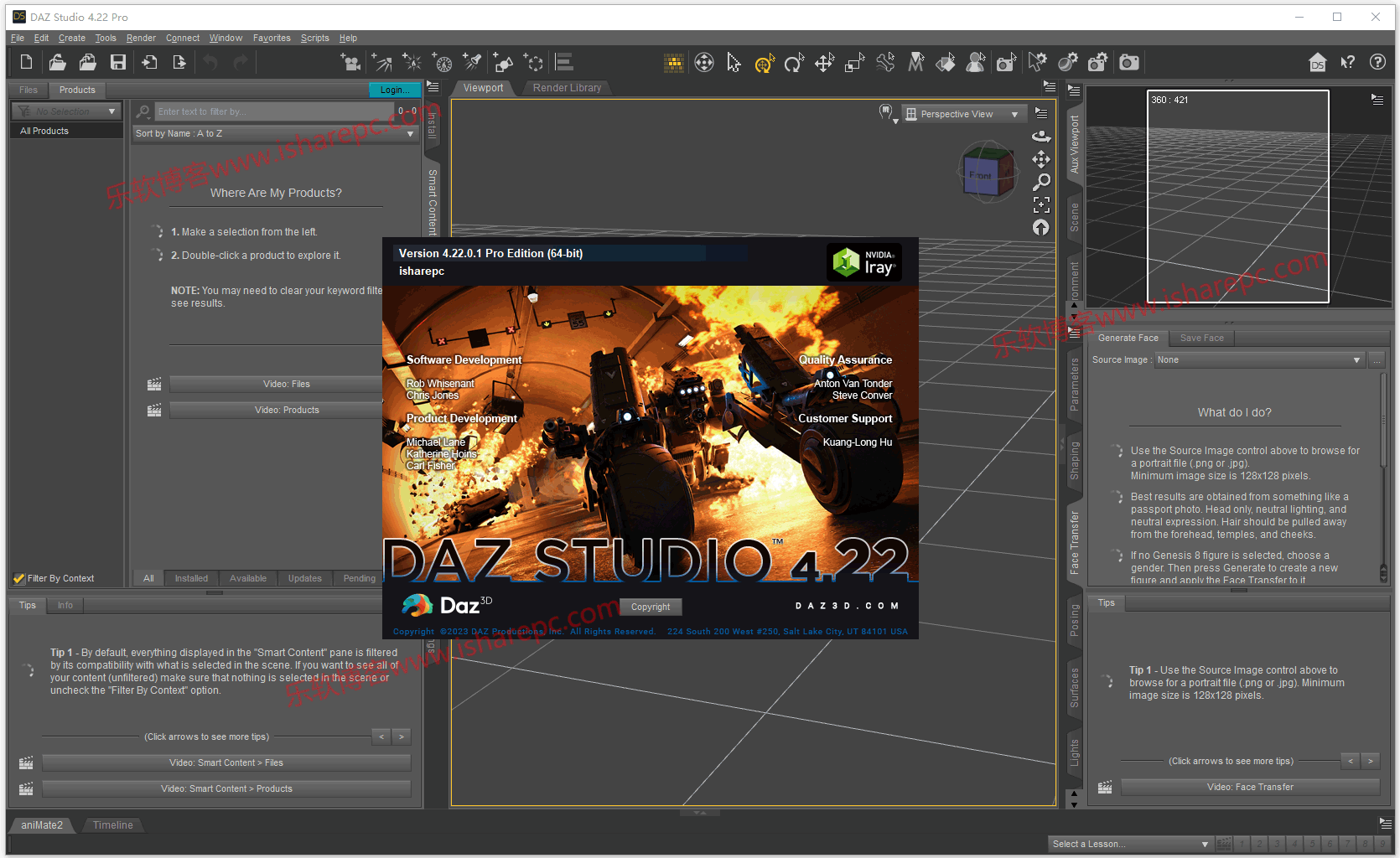Screen dimensions: 1400x858
Task: Open a scene file with the Open folder icon
Action: point(57,62)
